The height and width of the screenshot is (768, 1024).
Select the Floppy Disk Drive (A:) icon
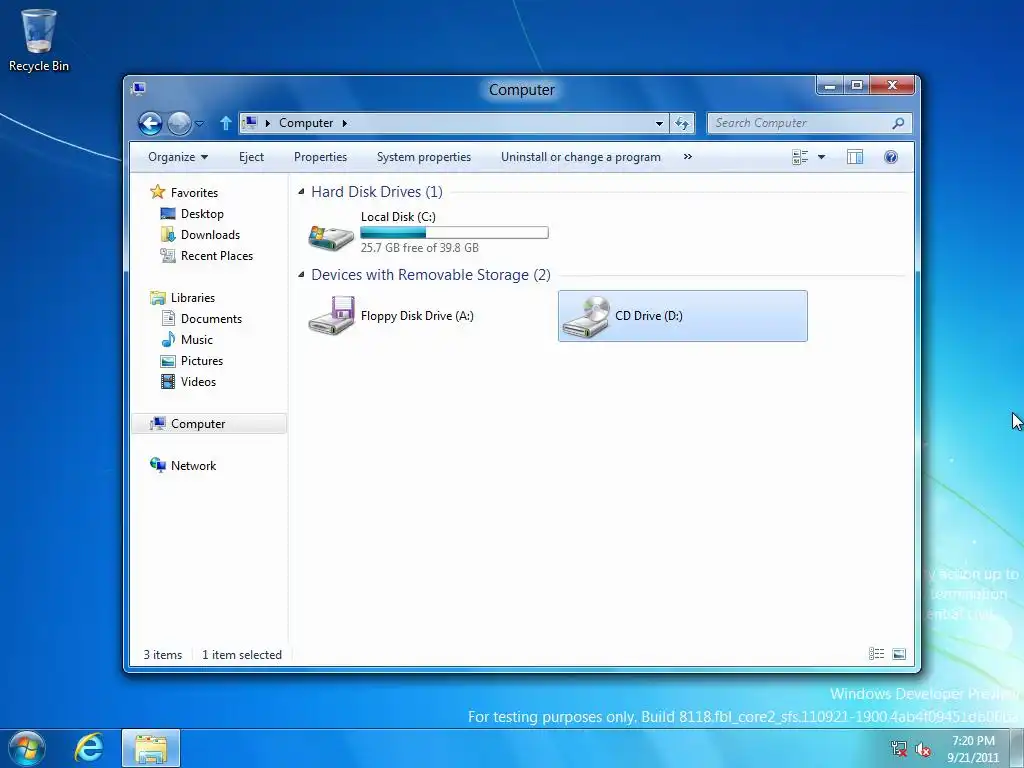(x=331, y=316)
